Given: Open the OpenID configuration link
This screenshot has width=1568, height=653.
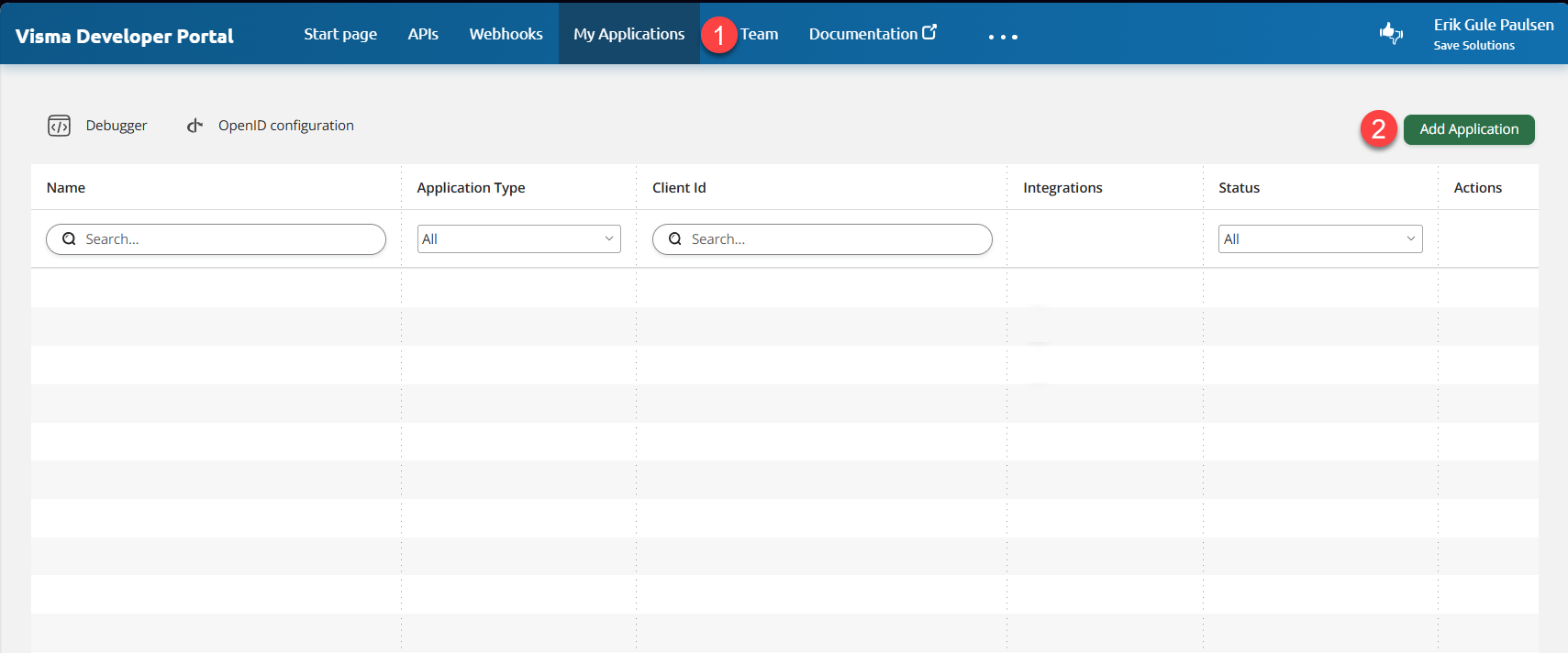Looking at the screenshot, I should 285,126.
